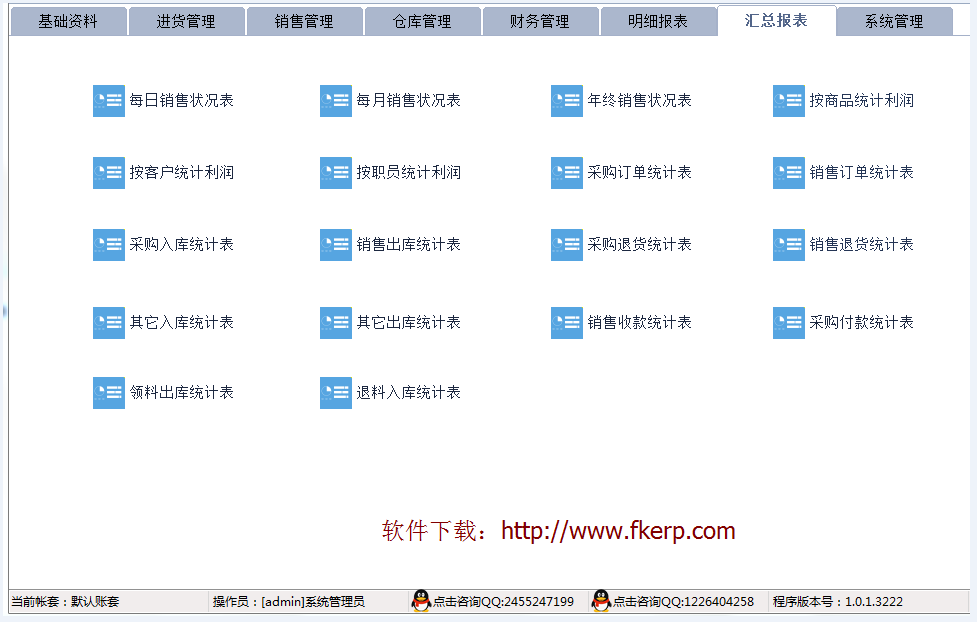Select the 销售收款统计表 icon
This screenshot has width=977, height=622.
pos(567,323)
